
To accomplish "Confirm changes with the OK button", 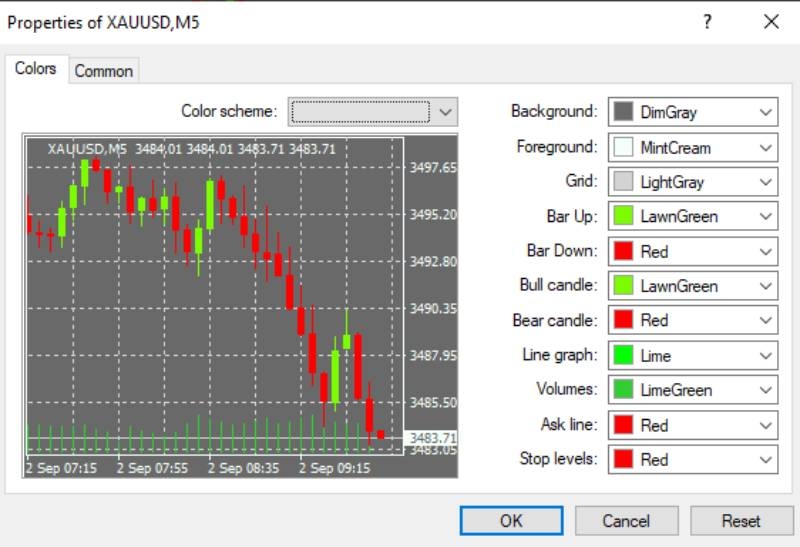I will click(x=512, y=520).
